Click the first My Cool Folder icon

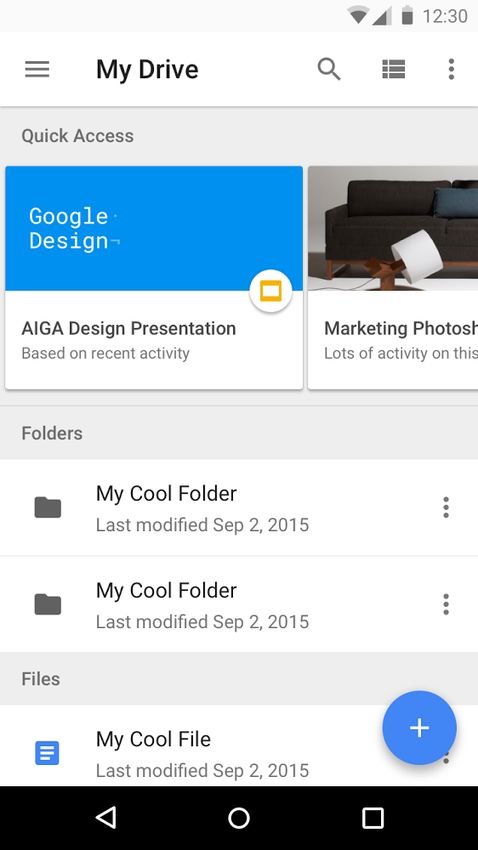pyautogui.click(x=48, y=507)
